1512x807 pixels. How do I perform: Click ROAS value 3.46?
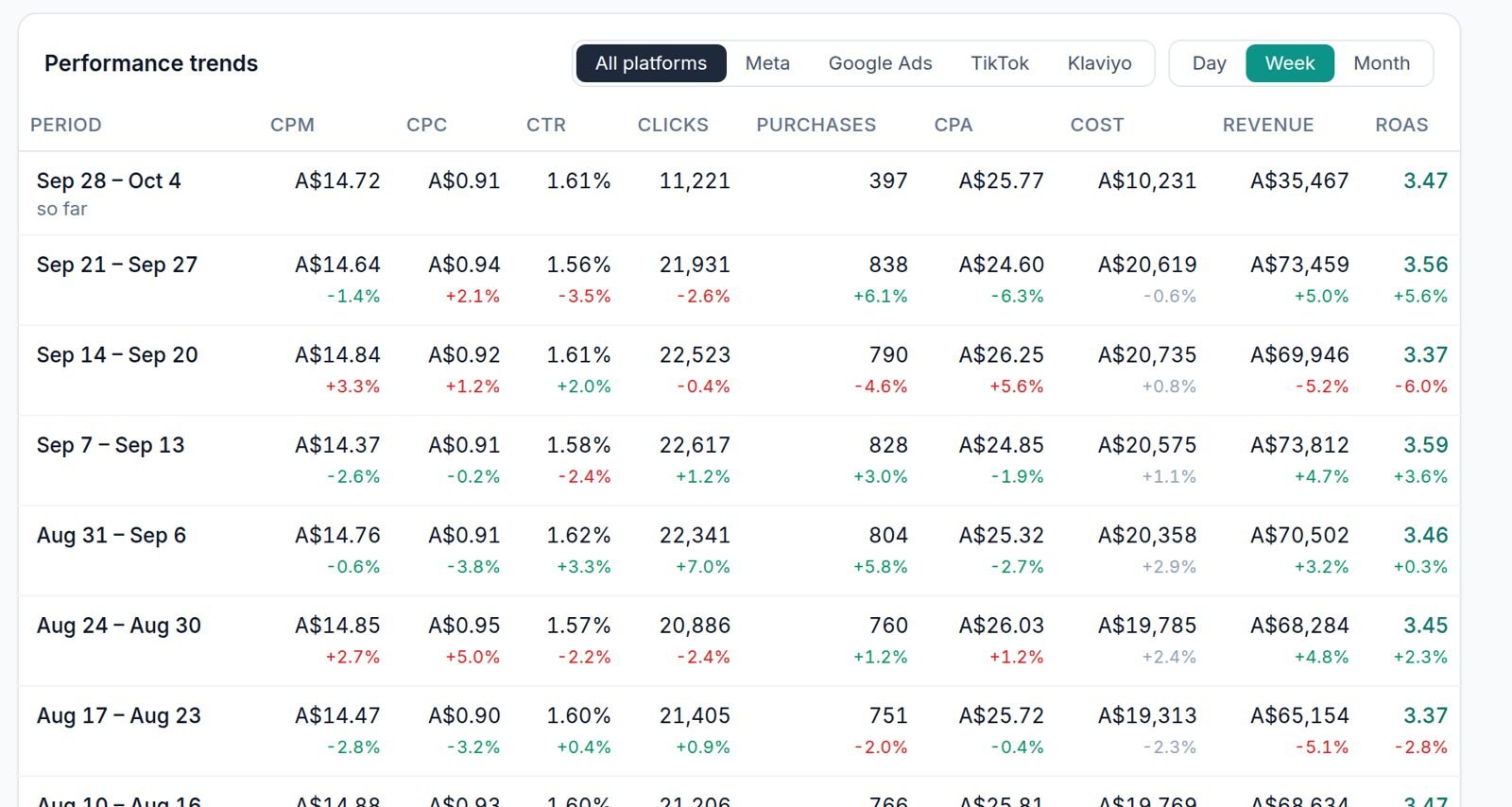tap(1425, 535)
